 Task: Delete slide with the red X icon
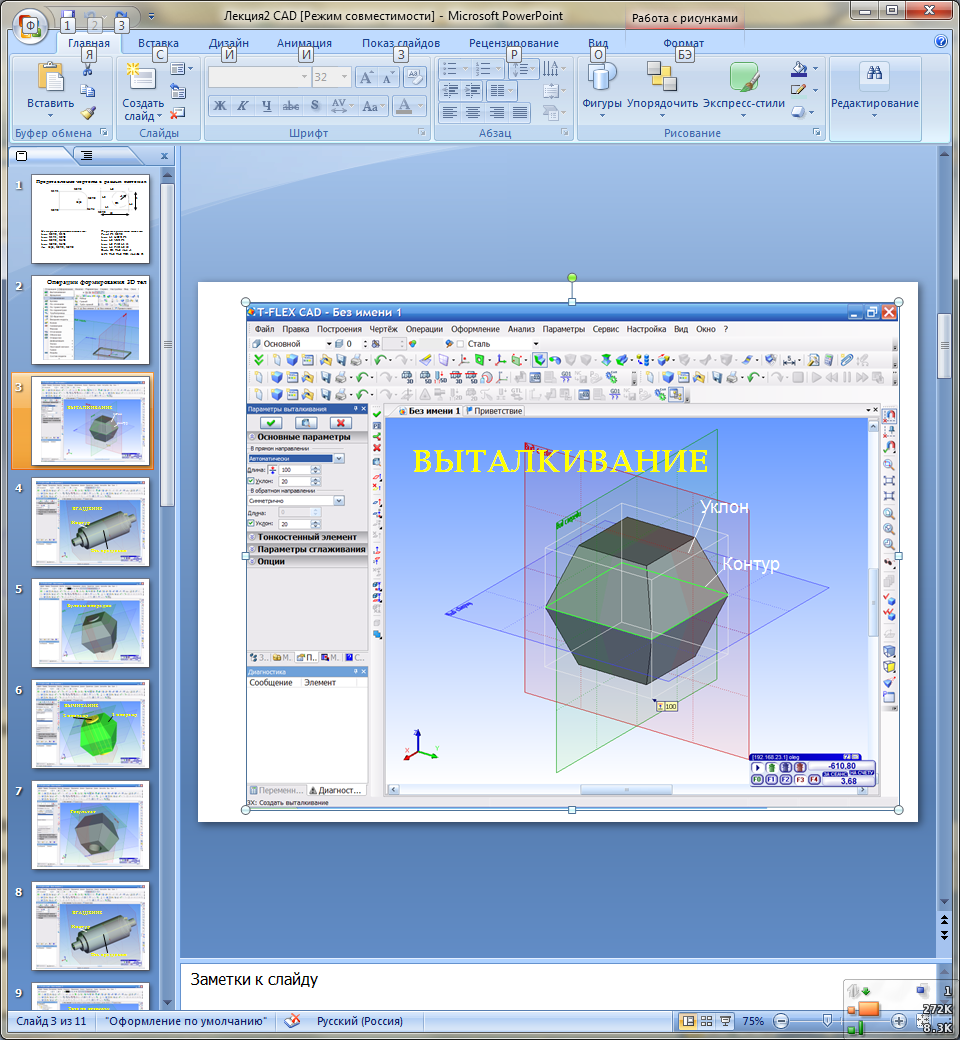click(x=177, y=113)
